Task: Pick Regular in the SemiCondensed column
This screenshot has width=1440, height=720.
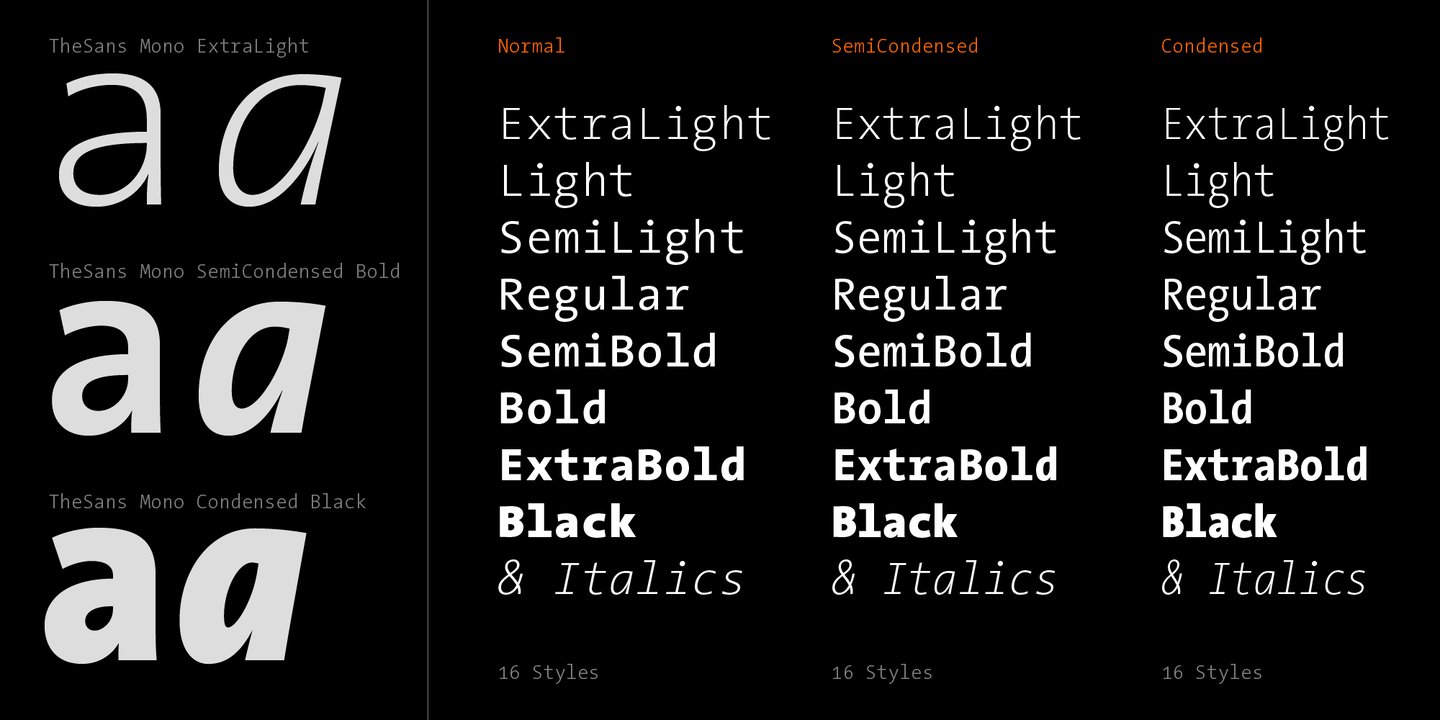Action: (x=919, y=296)
